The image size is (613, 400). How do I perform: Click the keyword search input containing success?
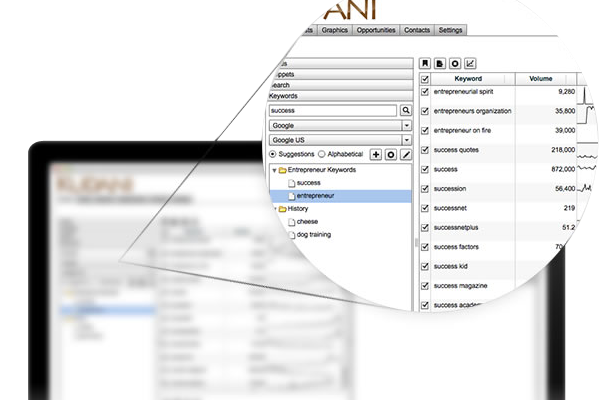pos(333,111)
